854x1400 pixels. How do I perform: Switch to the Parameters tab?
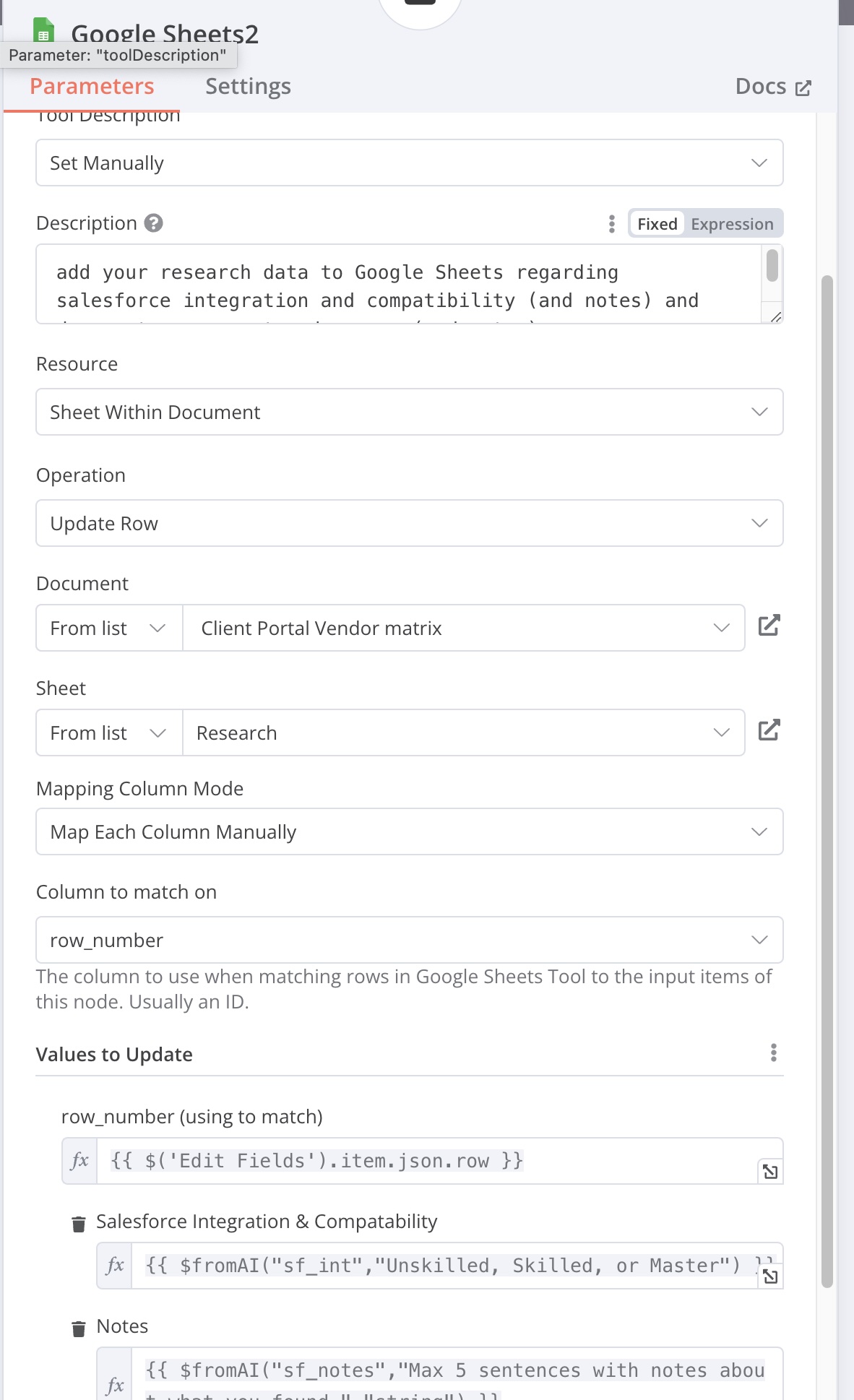click(x=92, y=86)
